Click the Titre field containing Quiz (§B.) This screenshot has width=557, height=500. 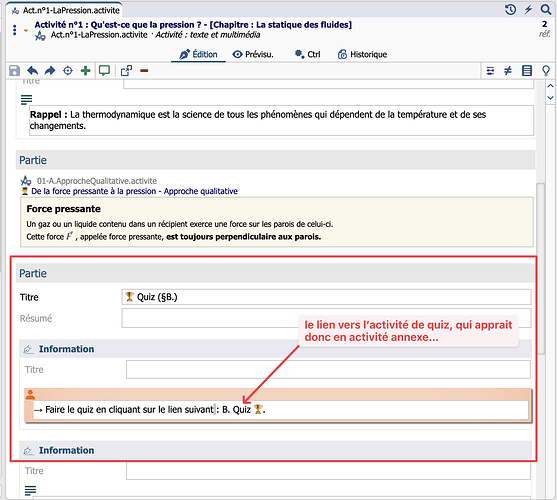[326, 297]
